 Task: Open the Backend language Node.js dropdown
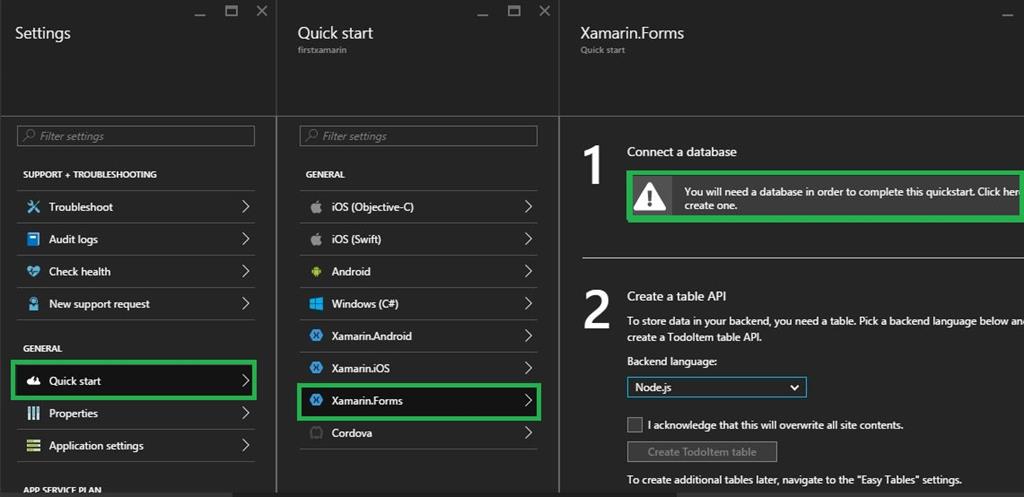(x=716, y=387)
